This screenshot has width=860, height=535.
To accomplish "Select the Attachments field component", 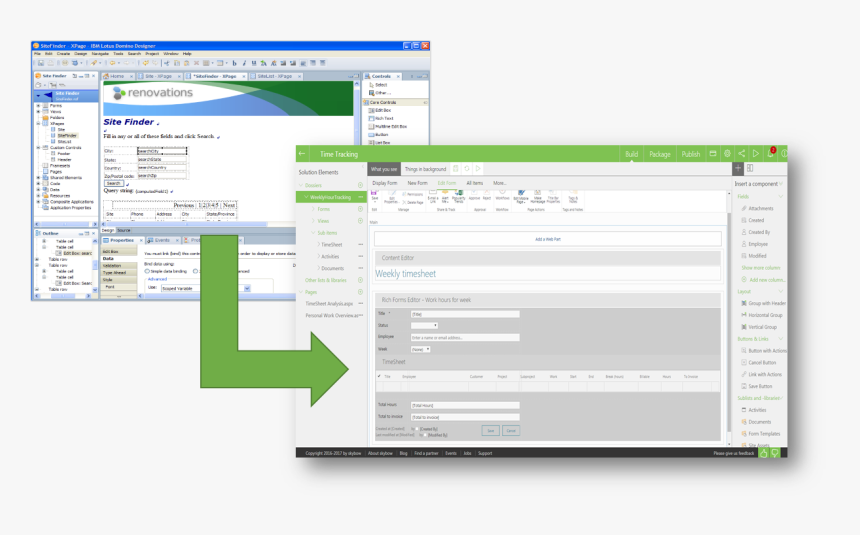I will click(759, 208).
